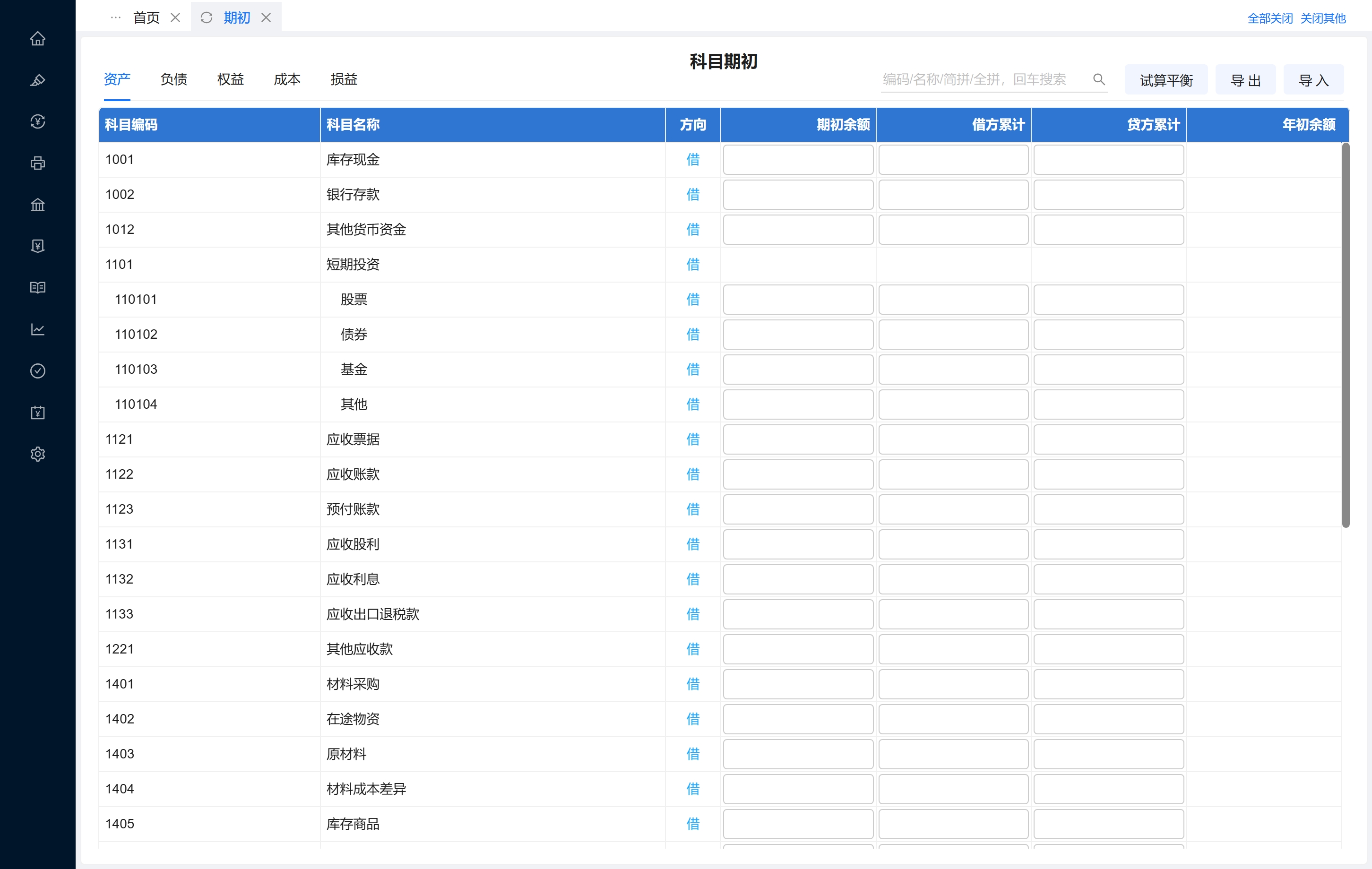Click the refresh icon on 期初 tab
Screen dimensions: 1372x869
click(206, 17)
